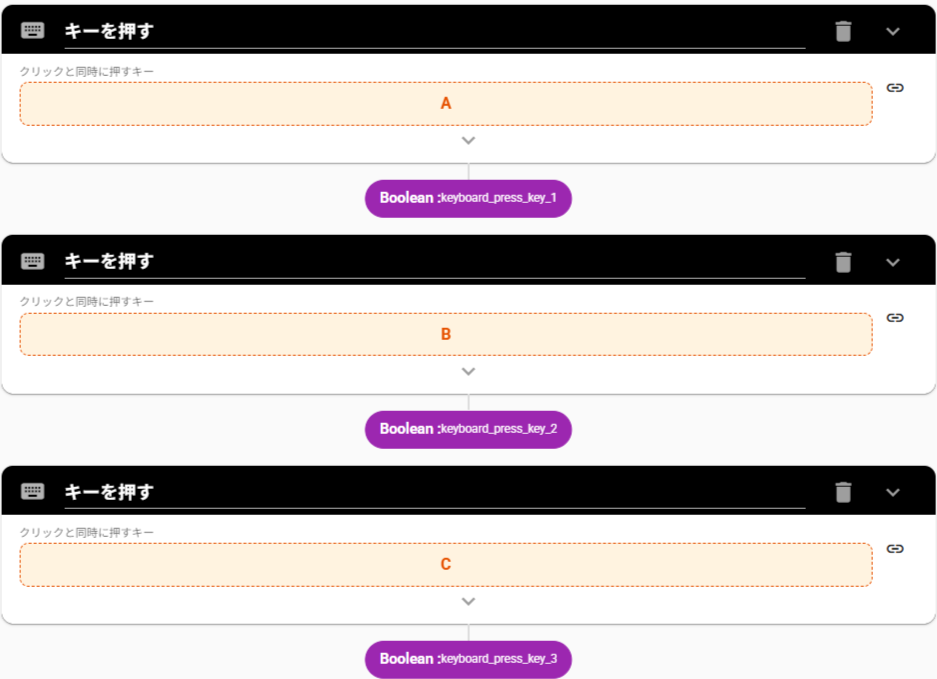Viewport: 937px width, 679px height.
Task: Click link icon beside key B field
Action: (x=895, y=318)
